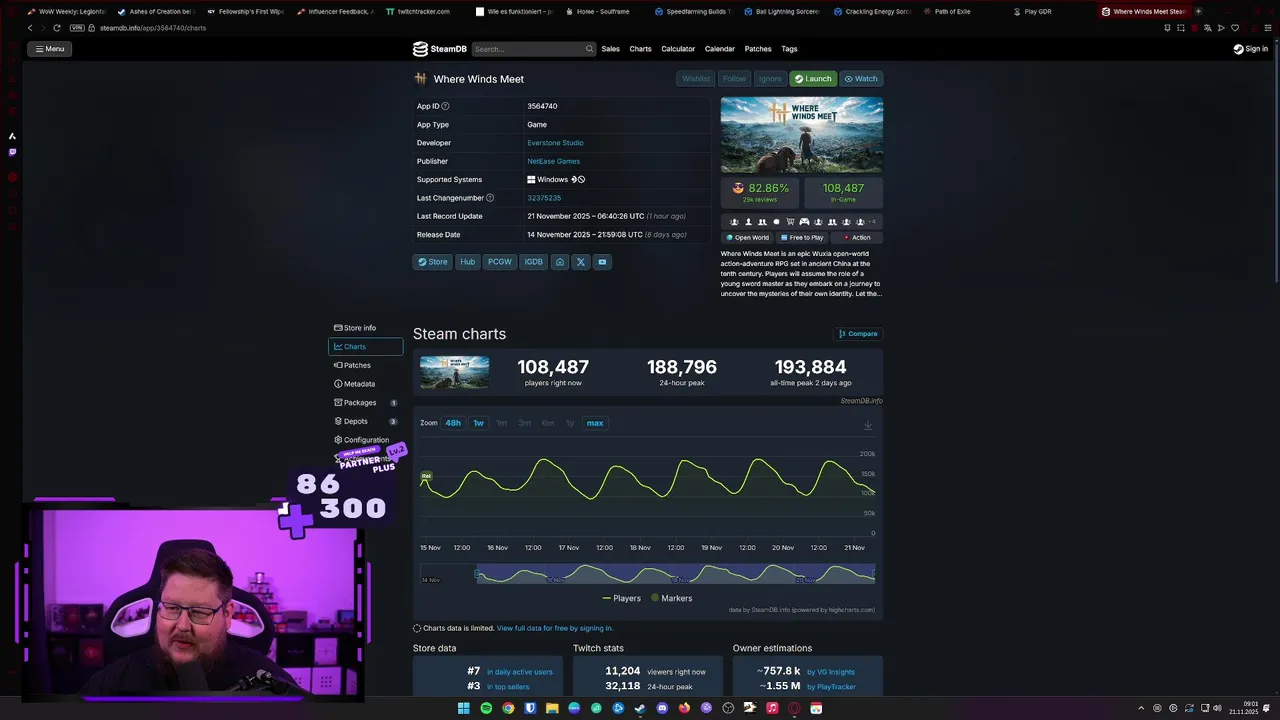Open the Patches top navigation item
The image size is (1280, 720).
[758, 49]
